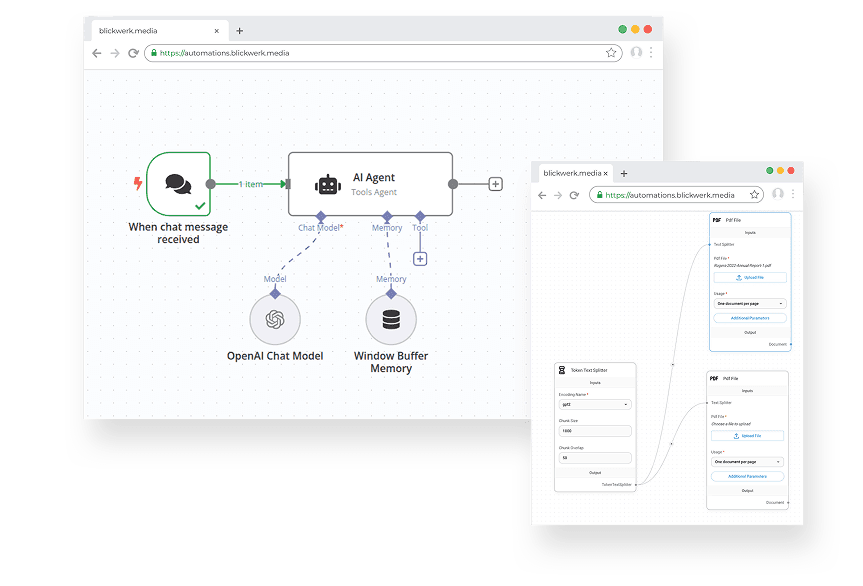
Task: Open the three-dot menu in the small window
Action: (793, 194)
